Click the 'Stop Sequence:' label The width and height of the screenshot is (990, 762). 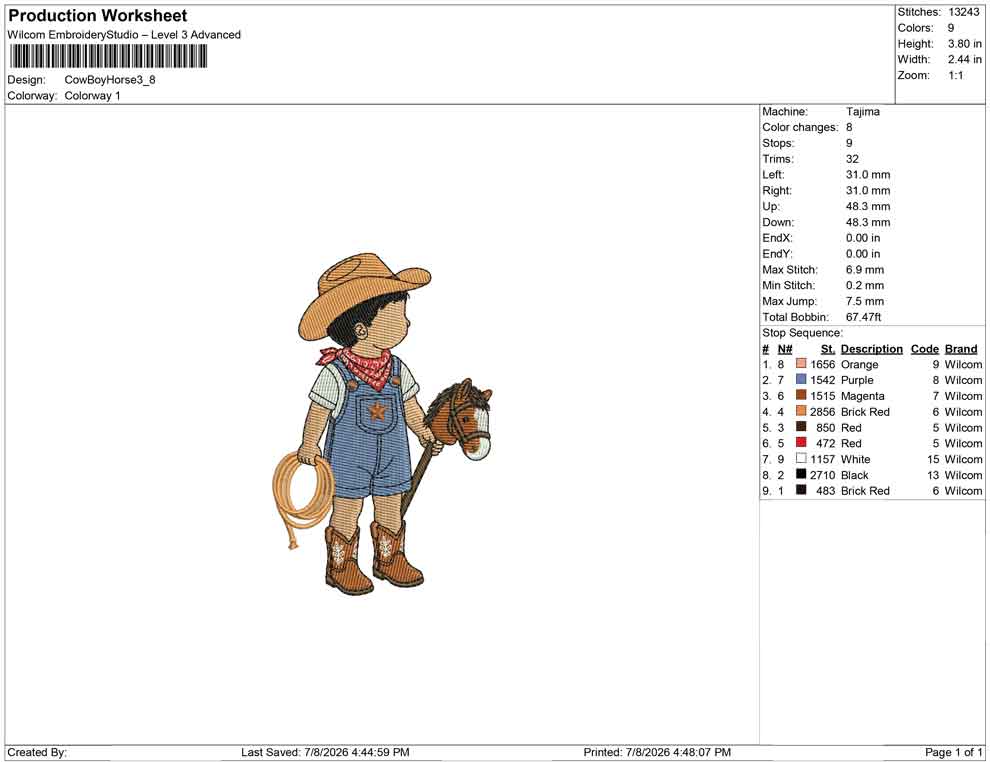[x=802, y=333]
